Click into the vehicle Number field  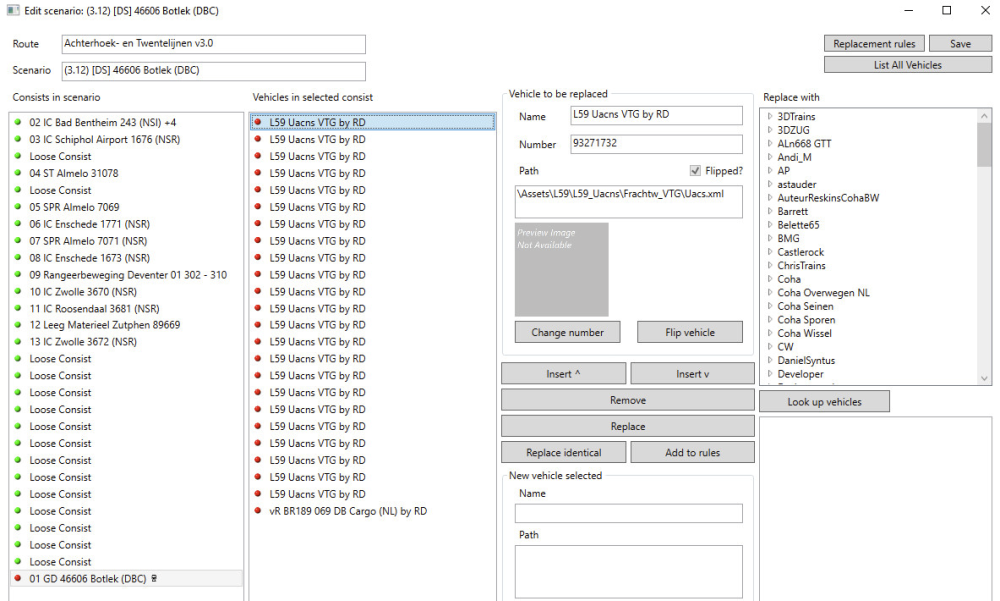click(x=656, y=144)
